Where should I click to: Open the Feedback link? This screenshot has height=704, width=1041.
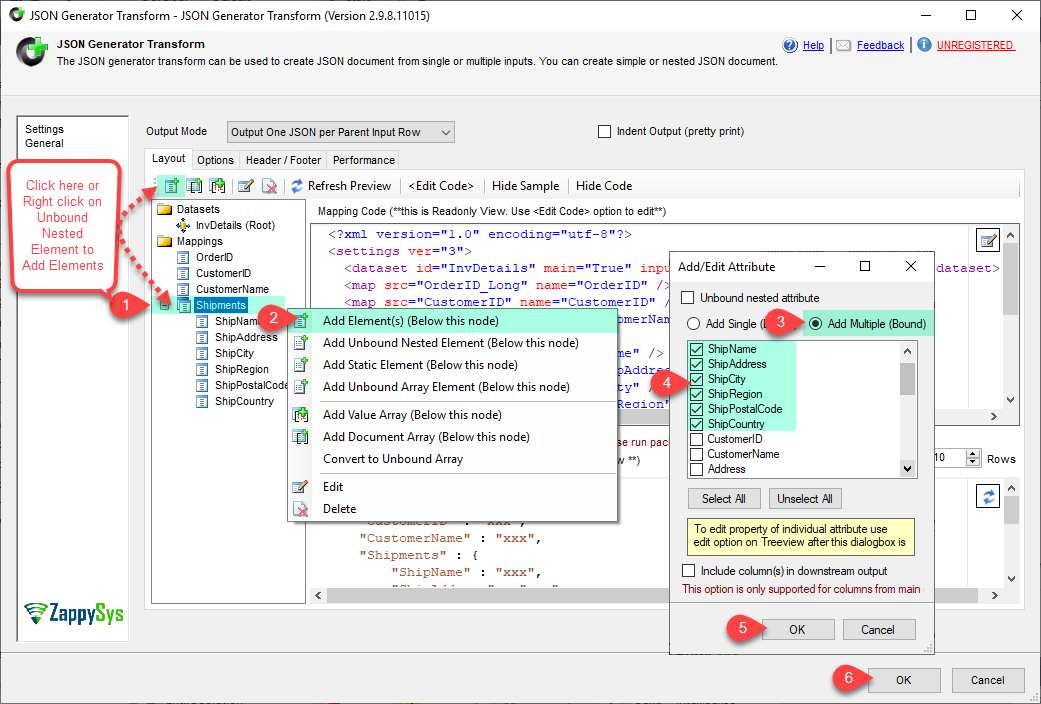[880, 45]
